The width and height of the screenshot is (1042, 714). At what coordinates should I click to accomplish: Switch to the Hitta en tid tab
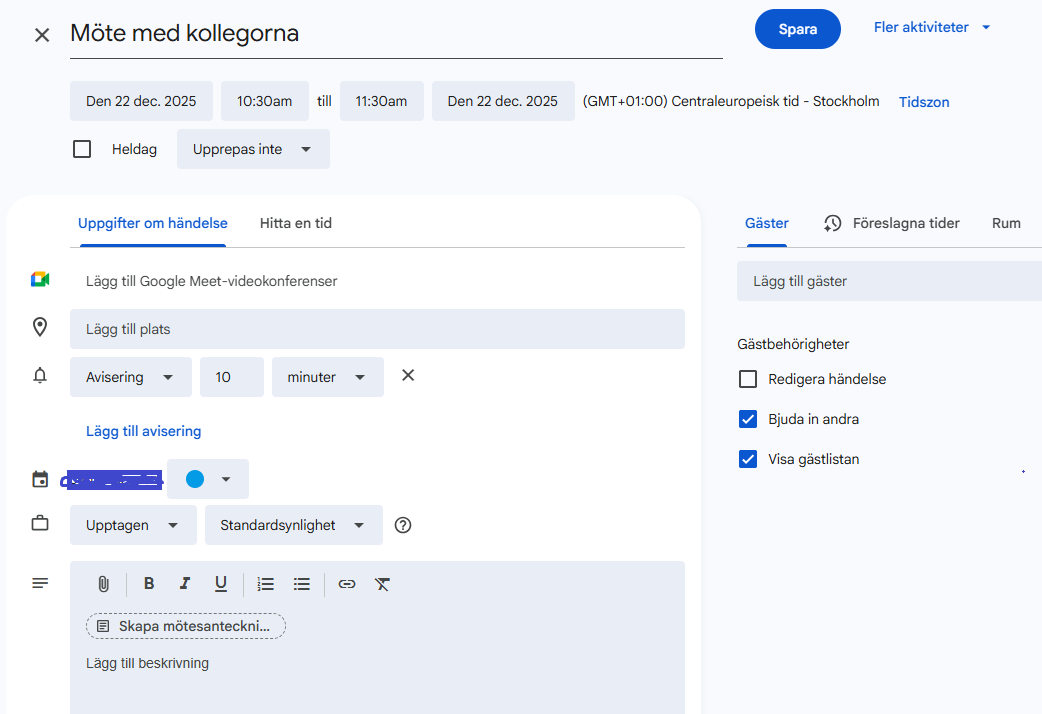[295, 223]
